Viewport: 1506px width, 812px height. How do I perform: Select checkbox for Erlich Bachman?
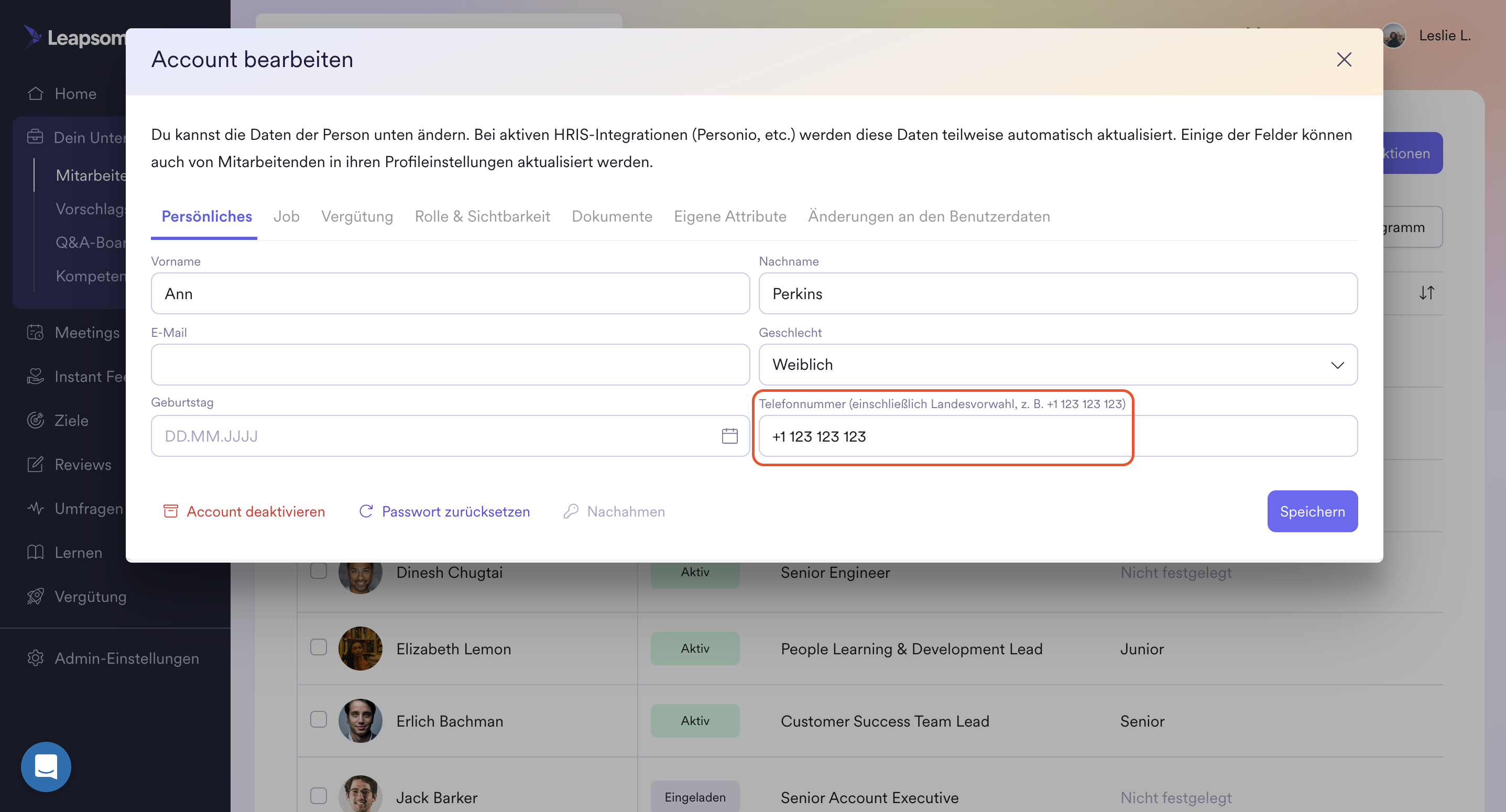click(318, 719)
